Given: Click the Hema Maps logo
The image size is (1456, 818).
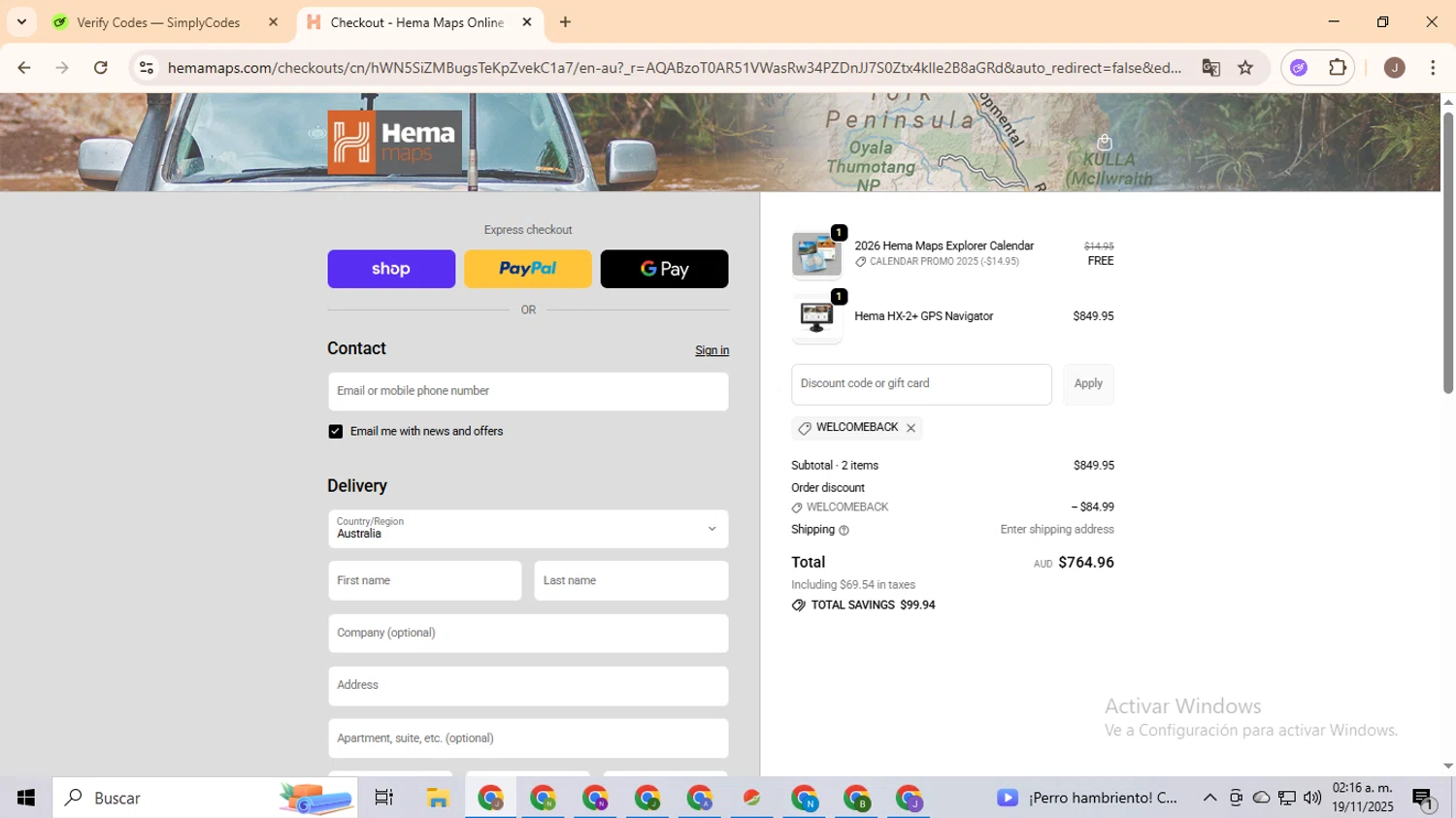Looking at the screenshot, I should coord(394,142).
